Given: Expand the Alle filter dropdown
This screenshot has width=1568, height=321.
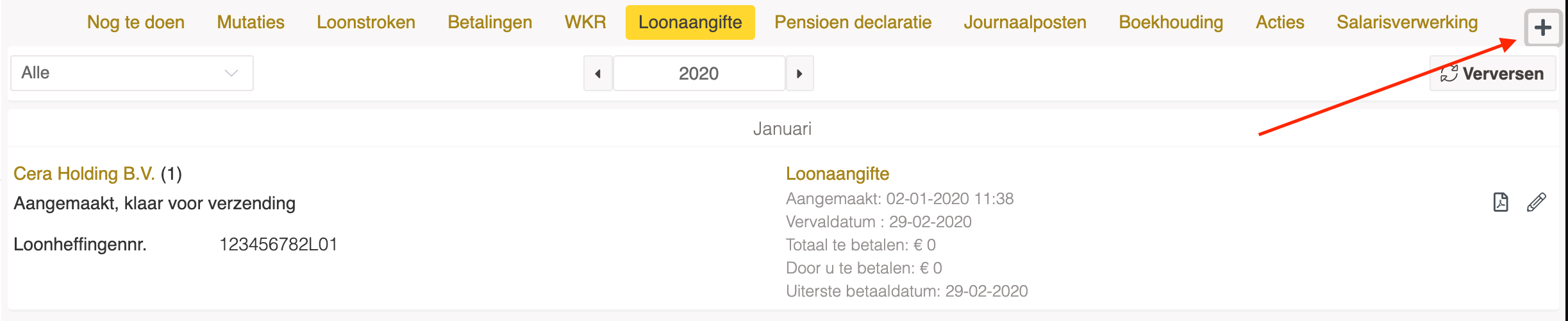Looking at the screenshot, I should coord(132,73).
